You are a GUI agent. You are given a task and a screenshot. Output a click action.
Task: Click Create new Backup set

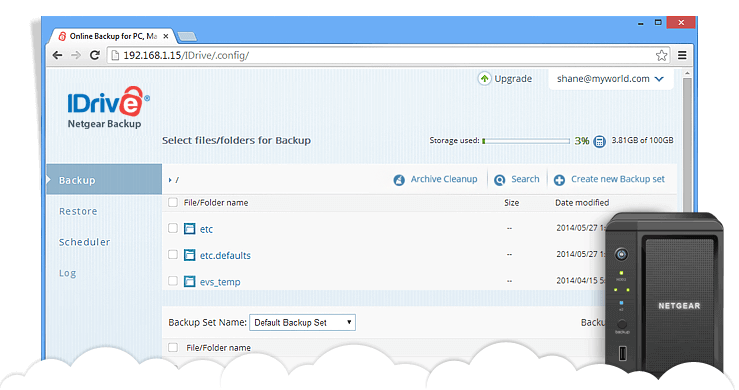(x=618, y=179)
